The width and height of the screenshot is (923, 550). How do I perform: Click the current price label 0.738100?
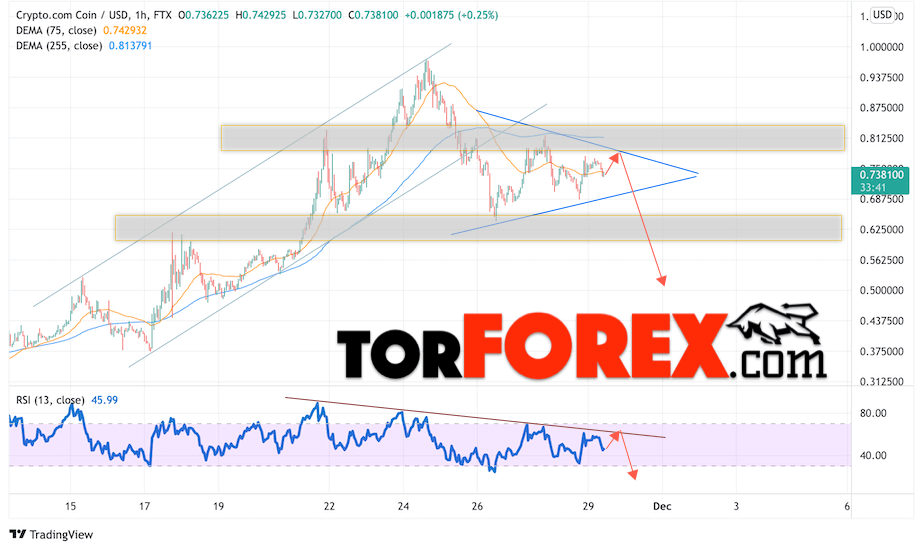(881, 175)
